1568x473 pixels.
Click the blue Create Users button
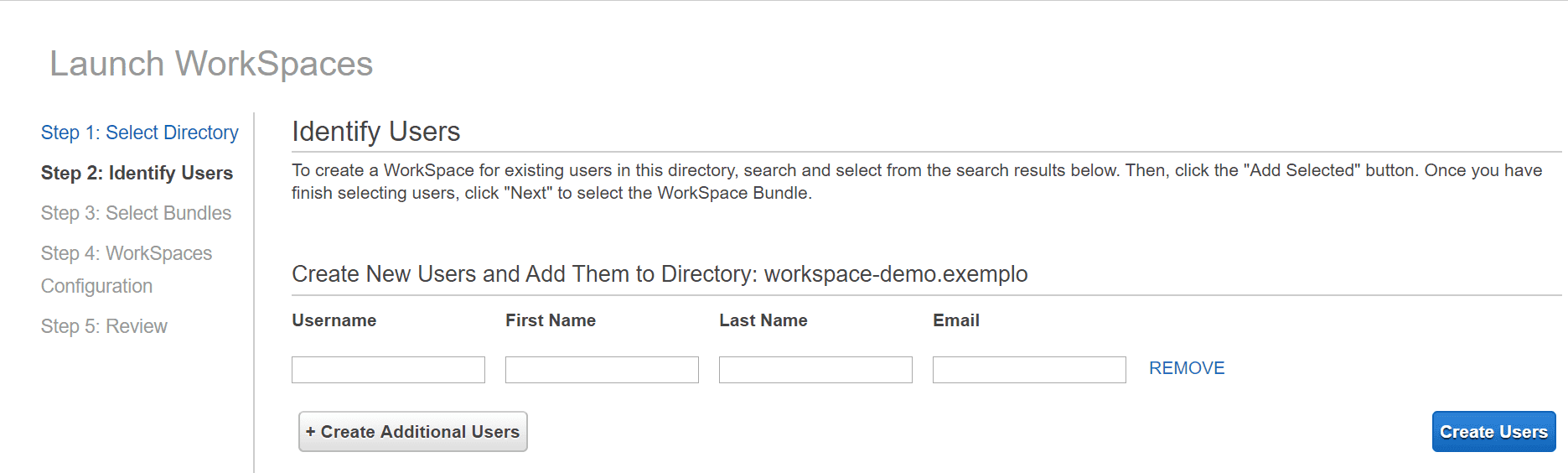click(1493, 432)
